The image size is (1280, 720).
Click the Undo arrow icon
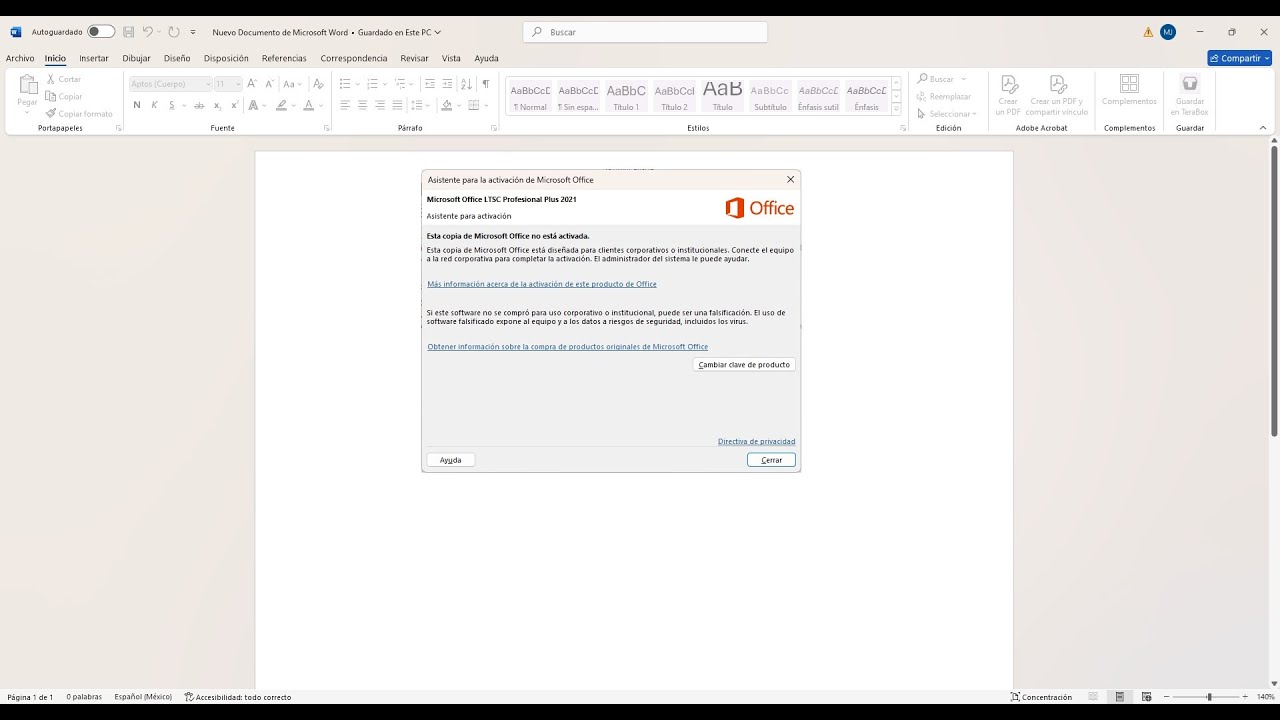pos(148,32)
